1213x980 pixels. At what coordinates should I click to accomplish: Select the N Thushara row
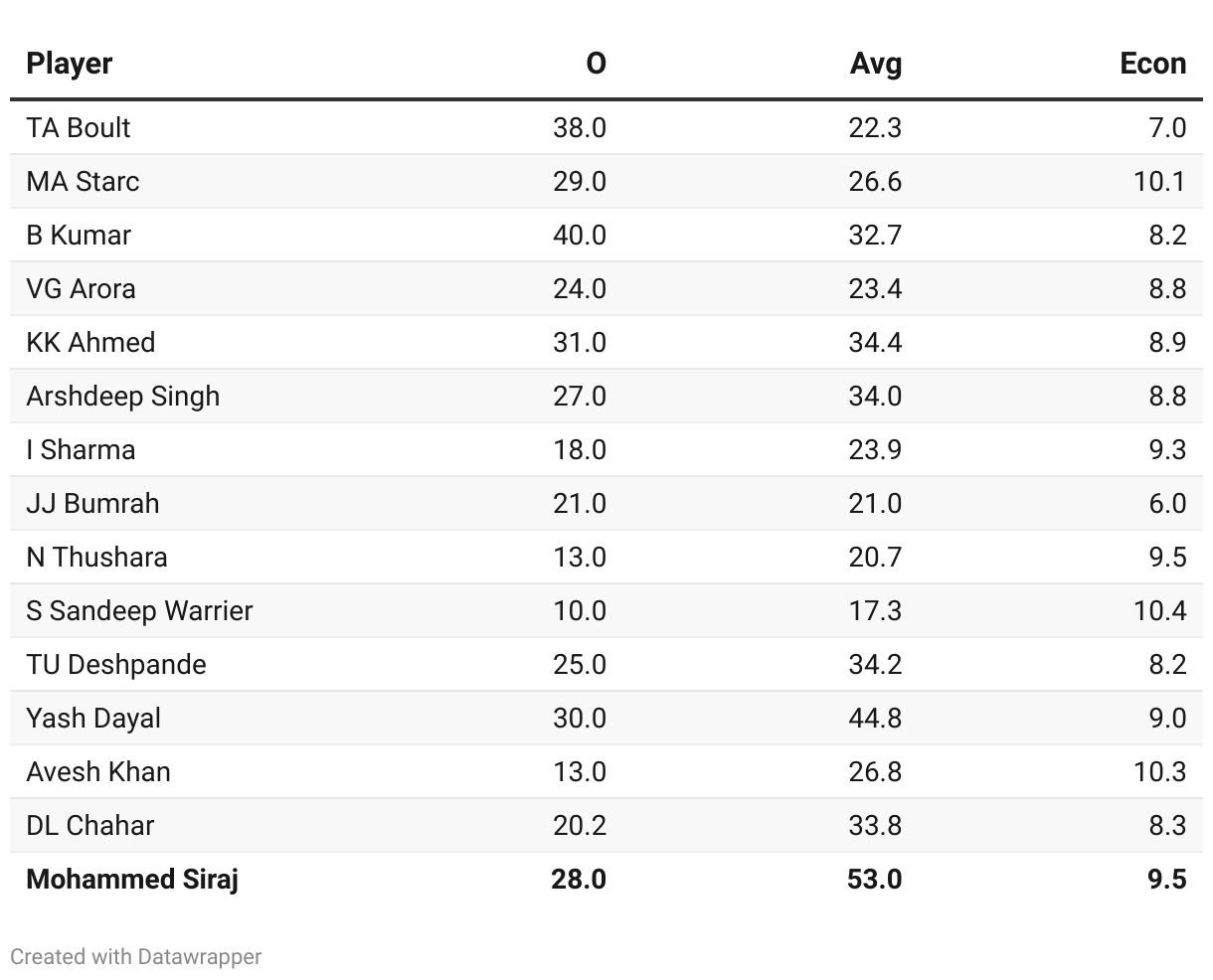point(96,557)
